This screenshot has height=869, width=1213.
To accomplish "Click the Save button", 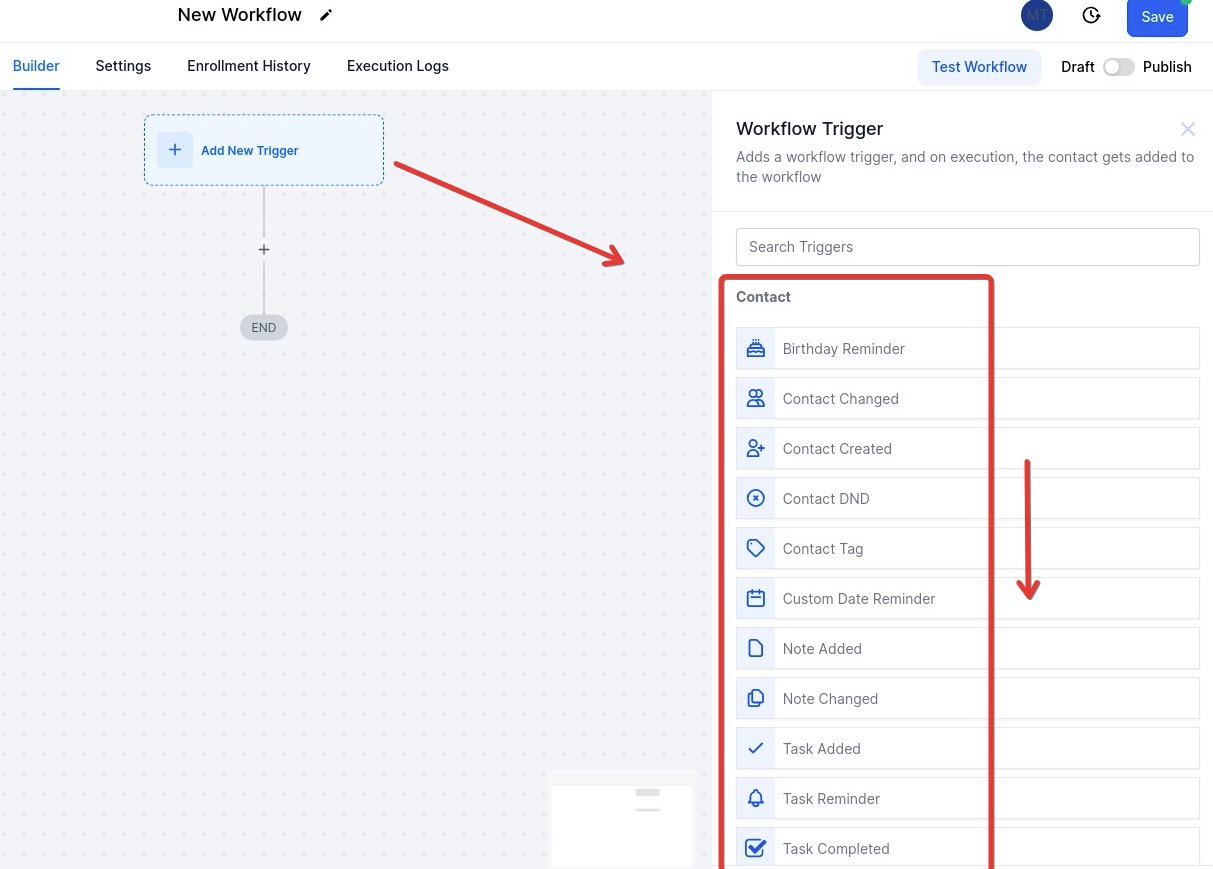I will coord(1157,17).
